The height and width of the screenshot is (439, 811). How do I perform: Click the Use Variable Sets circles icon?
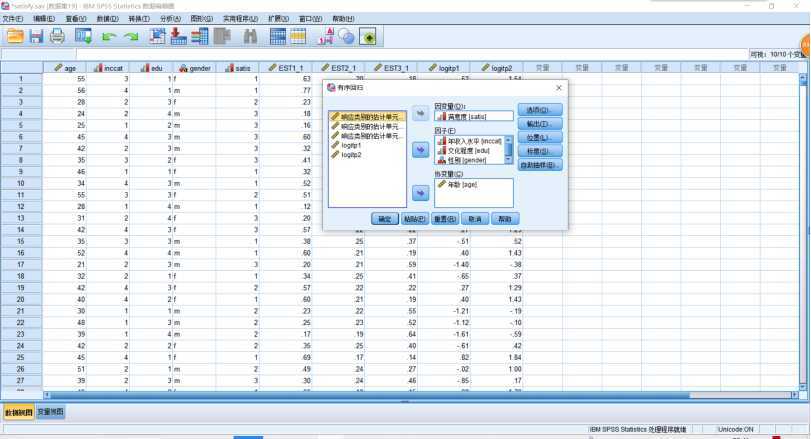pos(346,36)
